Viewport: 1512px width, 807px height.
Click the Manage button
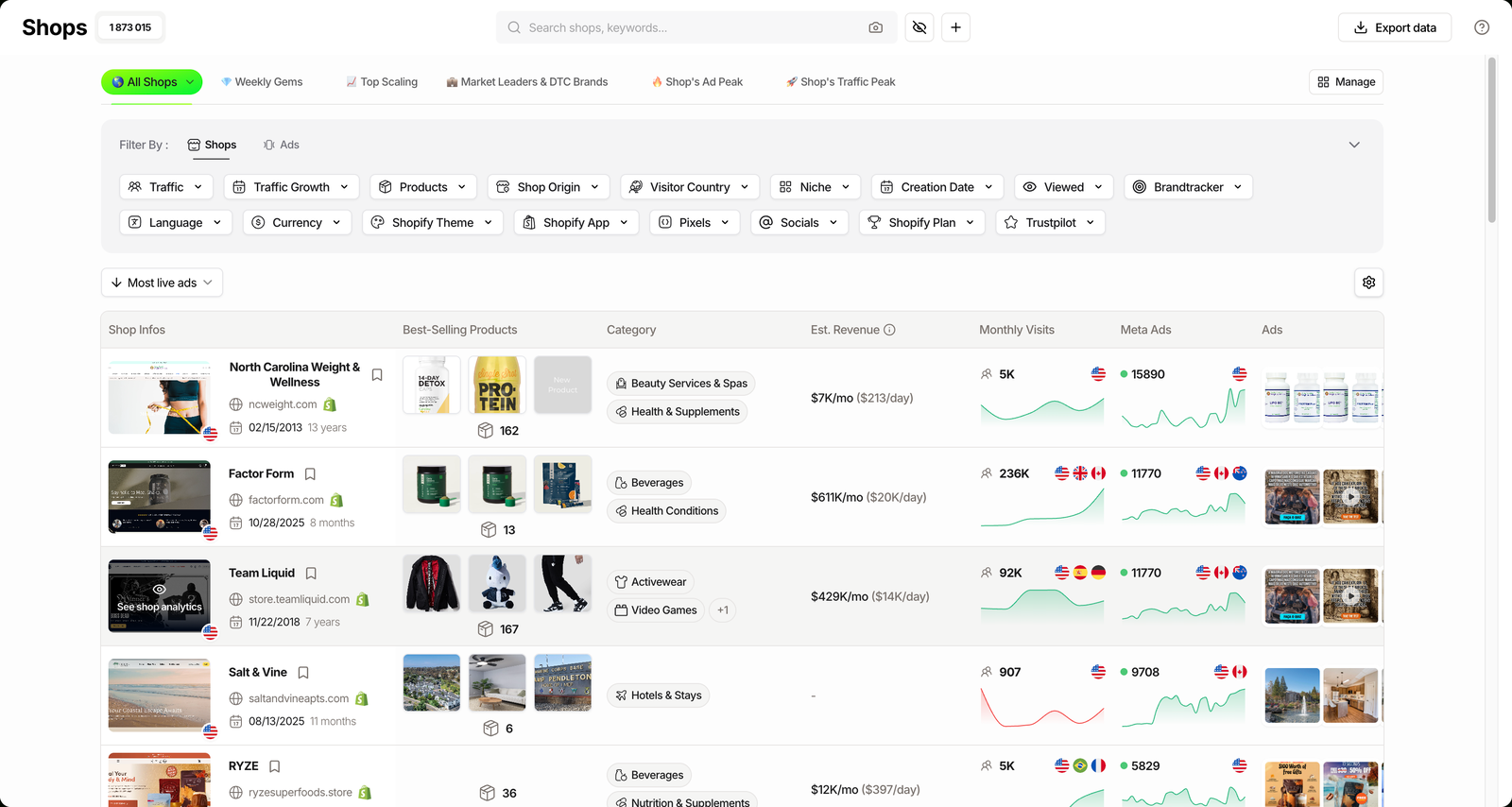[x=1346, y=82]
